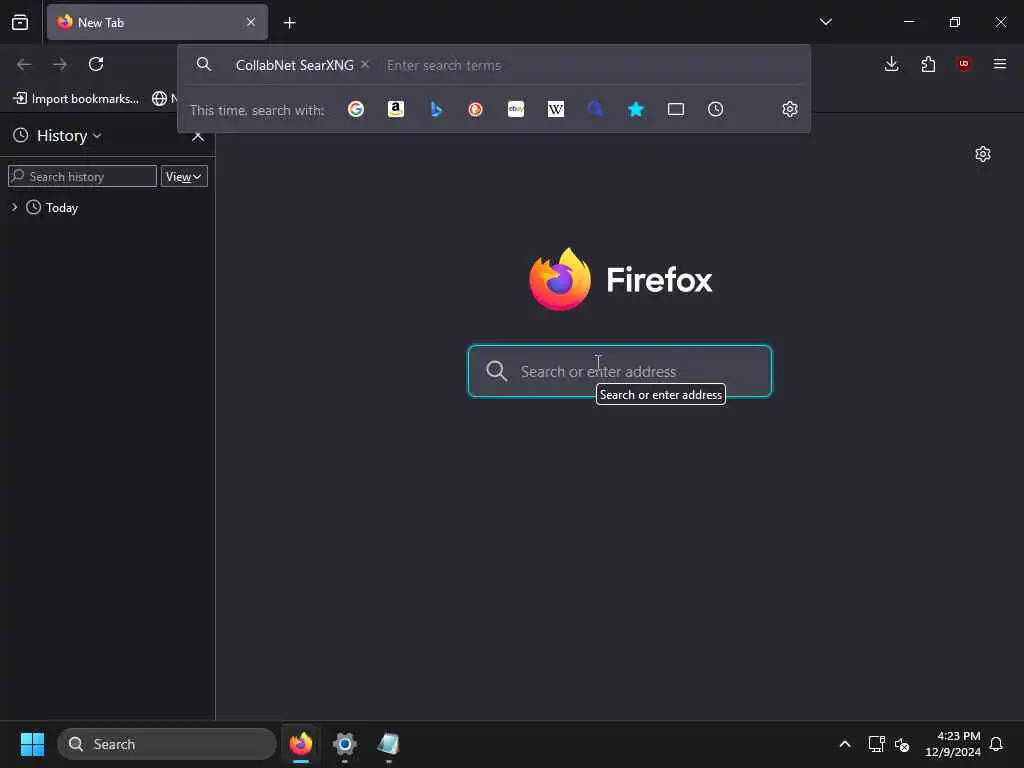
Task: Pick the blue magnifier search engine
Action: click(x=596, y=109)
